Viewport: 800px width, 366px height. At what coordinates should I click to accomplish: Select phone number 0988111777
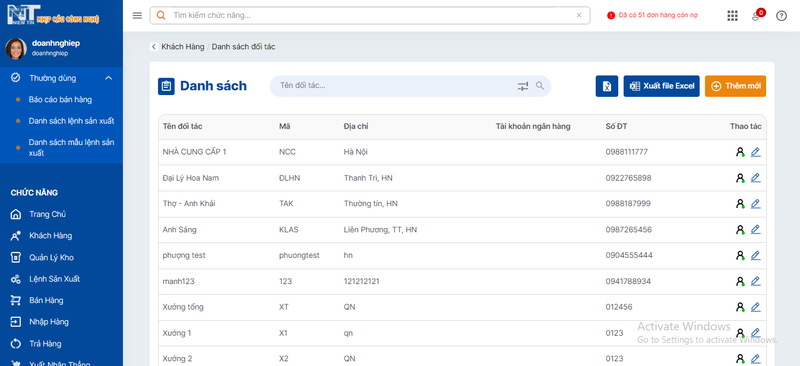tap(627, 152)
